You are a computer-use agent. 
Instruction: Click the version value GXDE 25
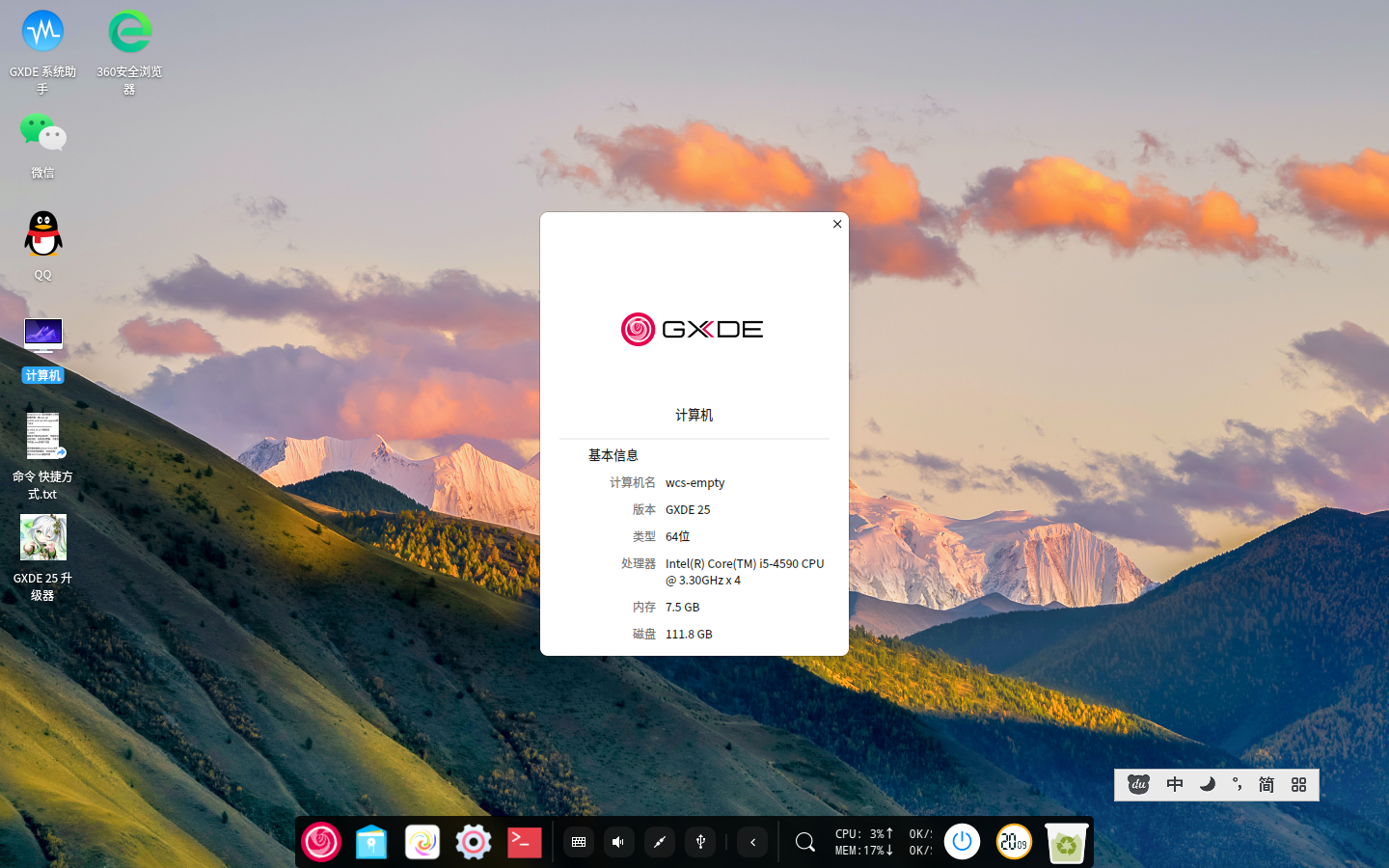(x=688, y=509)
